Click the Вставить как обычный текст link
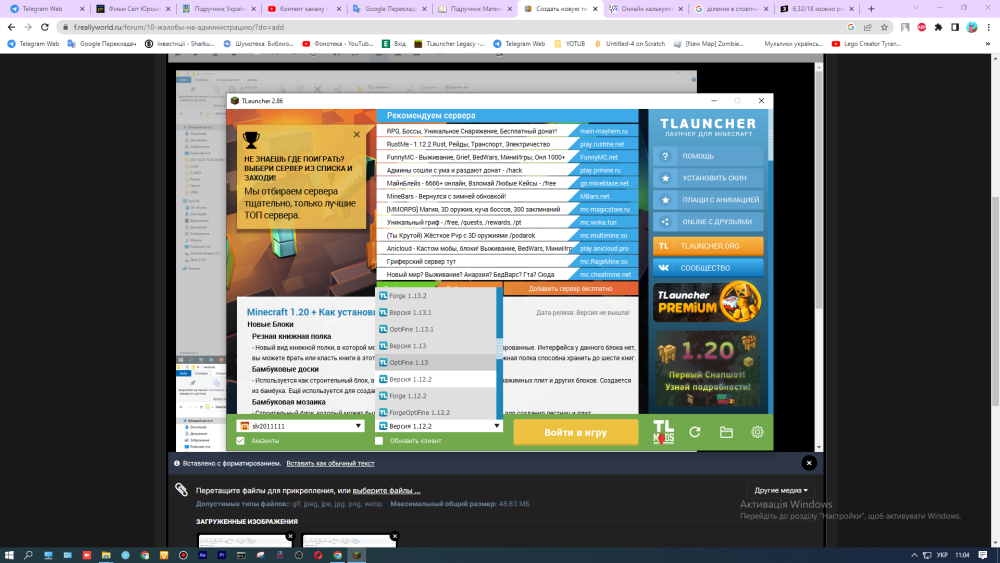1000x563 pixels. click(x=330, y=464)
